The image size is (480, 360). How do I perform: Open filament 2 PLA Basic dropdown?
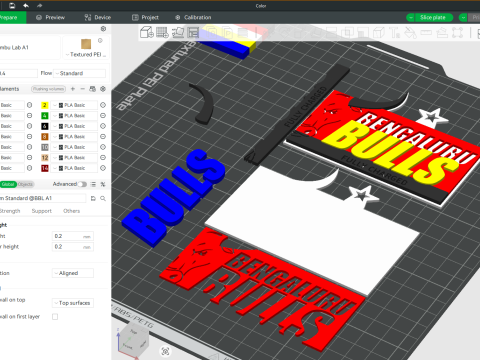(x=74, y=105)
